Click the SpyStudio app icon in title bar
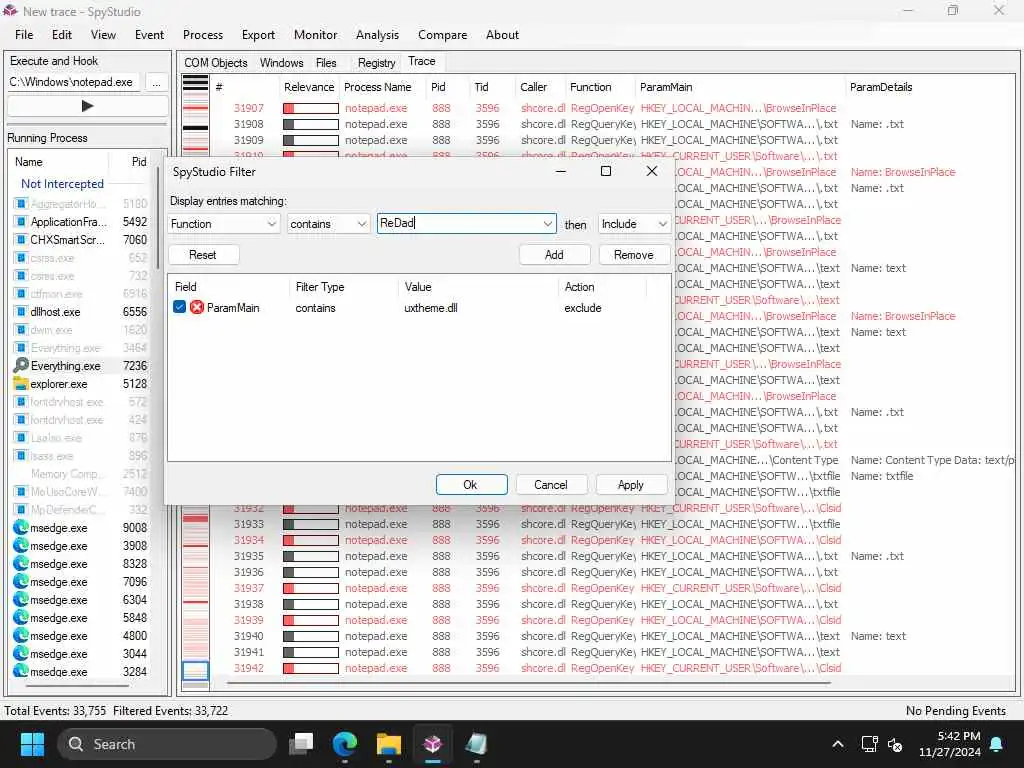Screen dimensions: 1024x768 10,11
